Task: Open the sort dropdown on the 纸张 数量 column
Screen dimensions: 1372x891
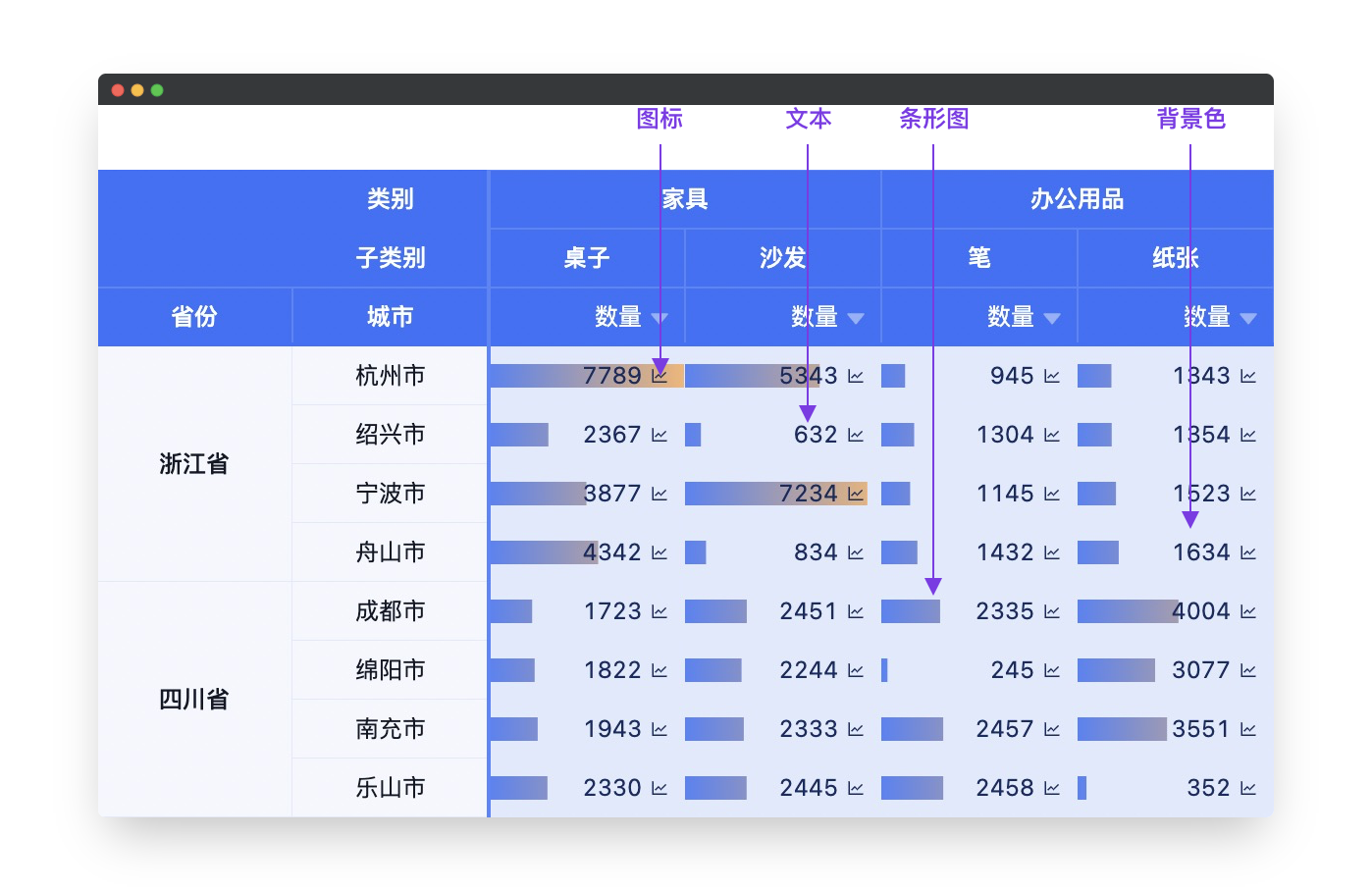Action: (x=1249, y=317)
